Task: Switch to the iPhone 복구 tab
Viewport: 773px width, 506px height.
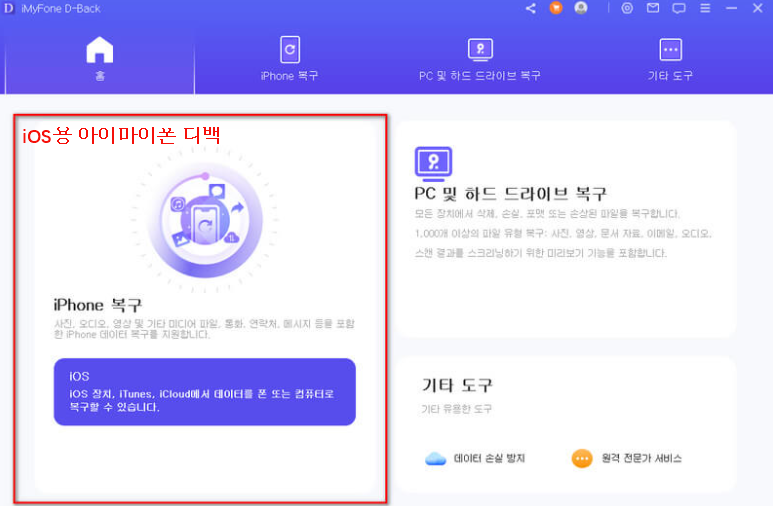Action: coord(289,59)
